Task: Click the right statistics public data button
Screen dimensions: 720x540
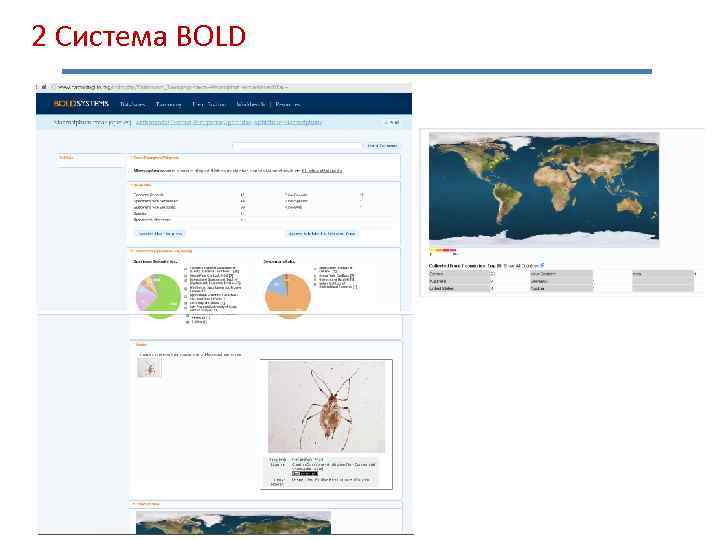Action: [321, 234]
